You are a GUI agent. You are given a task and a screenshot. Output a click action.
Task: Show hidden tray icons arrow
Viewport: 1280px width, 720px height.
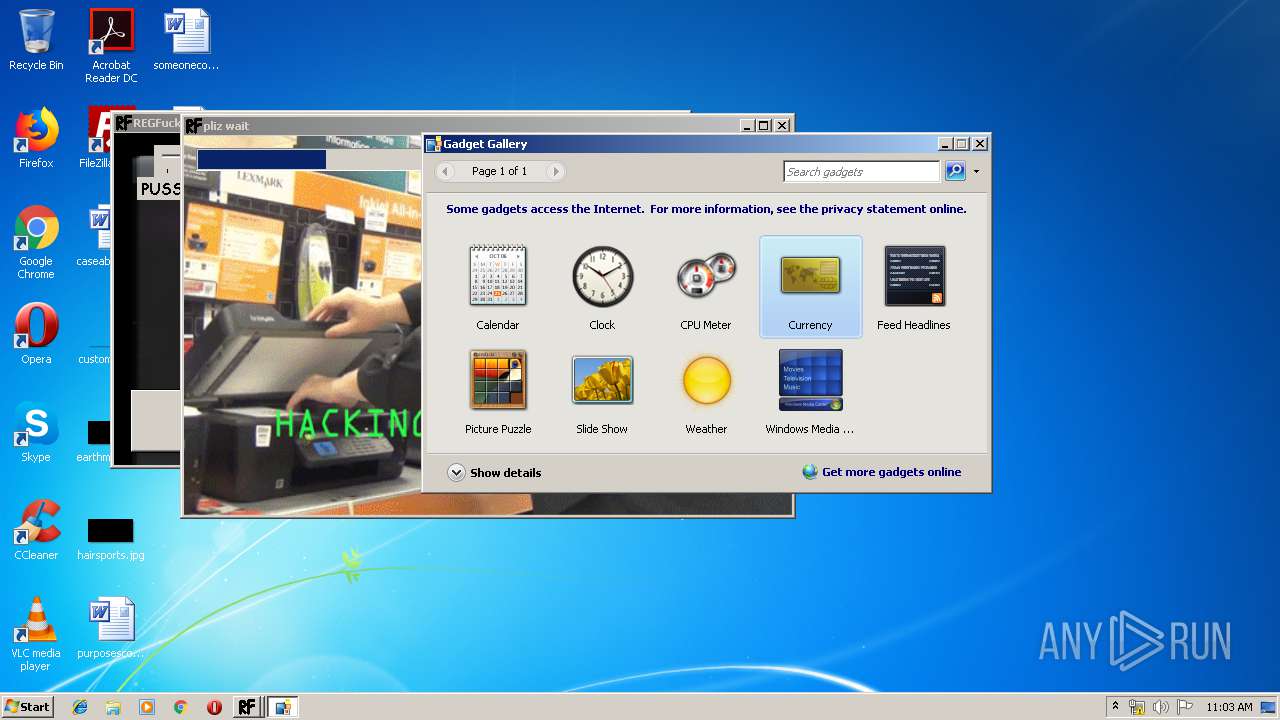[1115, 707]
